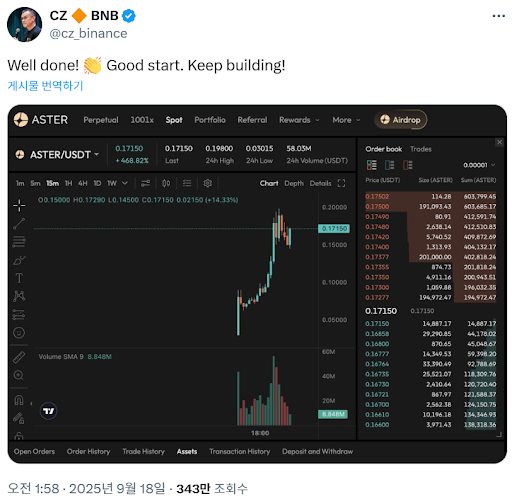The image size is (512, 499).
Task: Click the 0.17150 price label on axis
Action: coord(334,229)
